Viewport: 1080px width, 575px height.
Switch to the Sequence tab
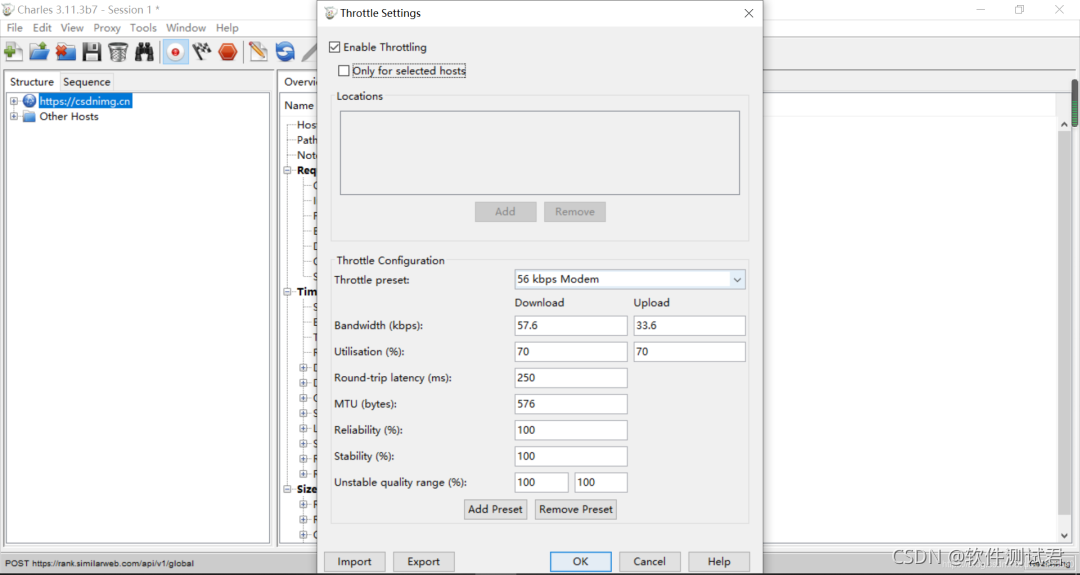[87, 81]
